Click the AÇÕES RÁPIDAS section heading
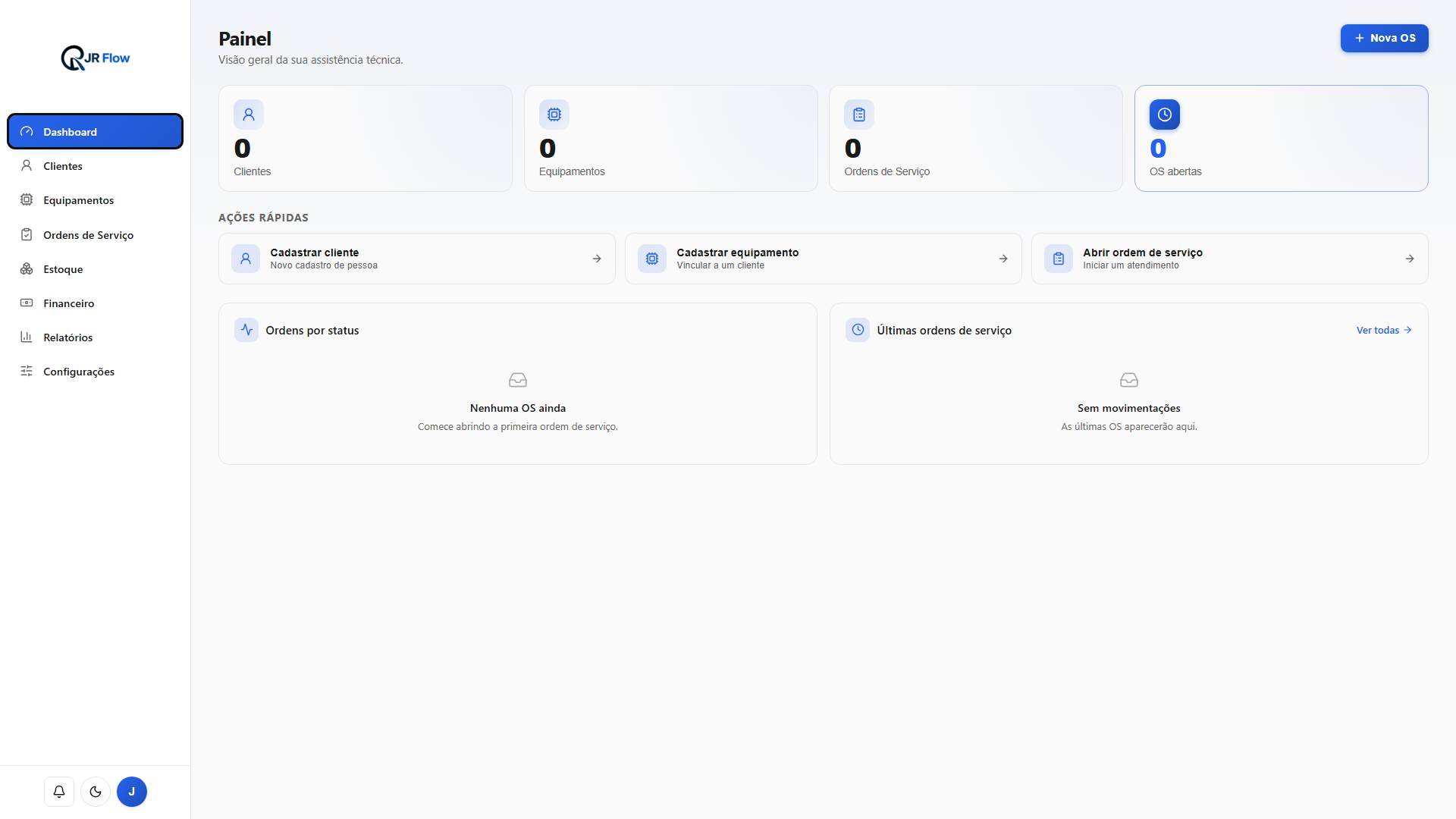1456x819 pixels. [263, 218]
